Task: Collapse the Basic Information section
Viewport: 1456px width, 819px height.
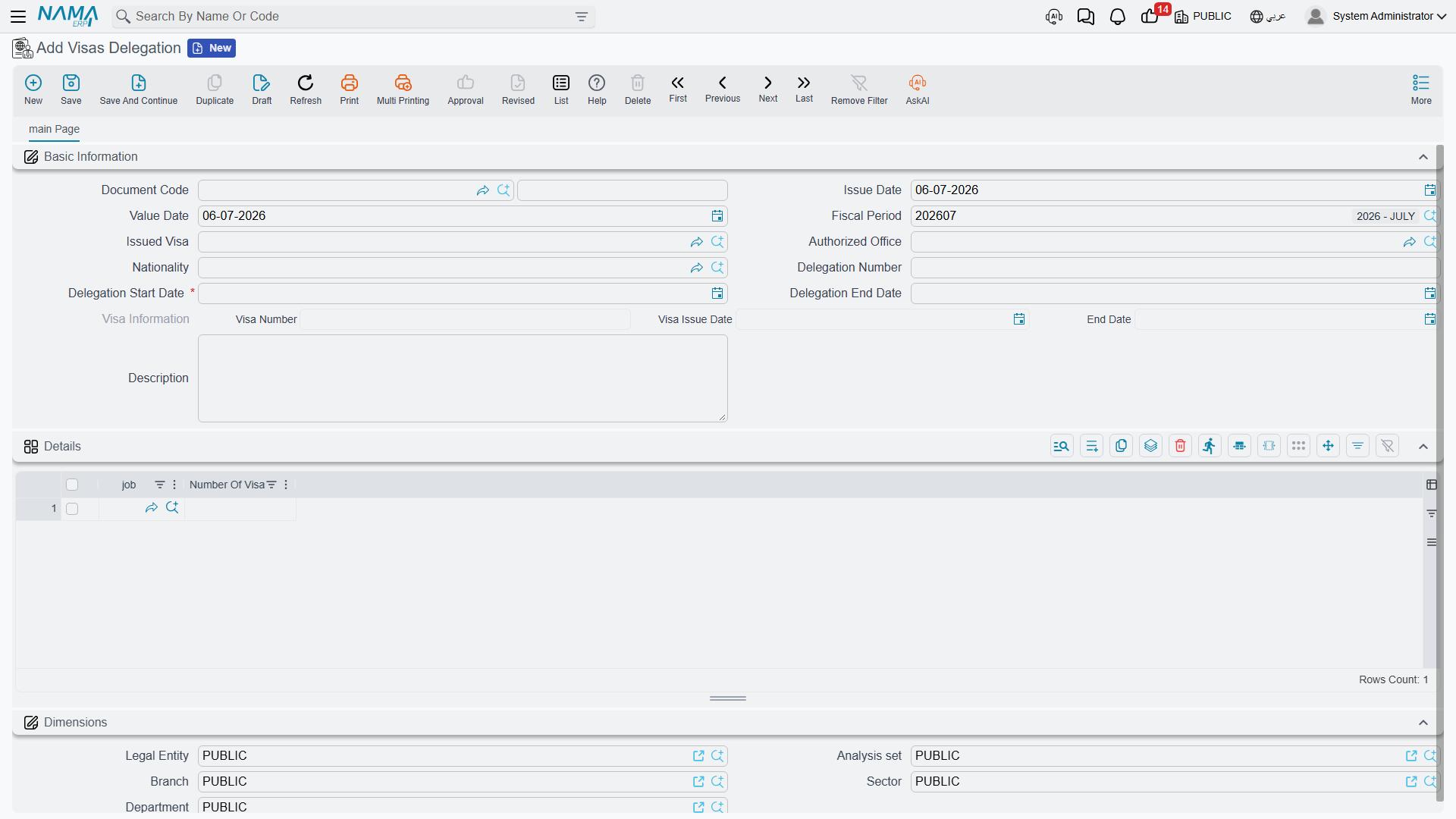Action: 1423,157
